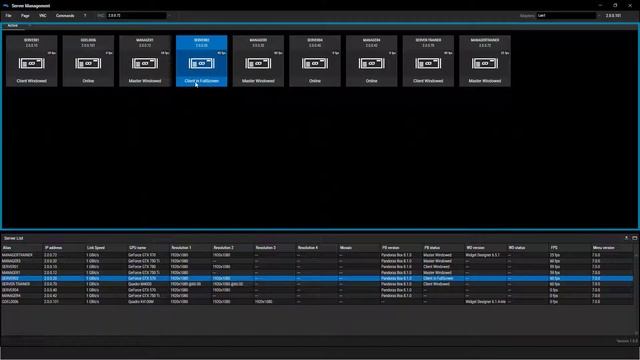
Task: Open the Page menu
Action: pyautogui.click(x=25, y=16)
